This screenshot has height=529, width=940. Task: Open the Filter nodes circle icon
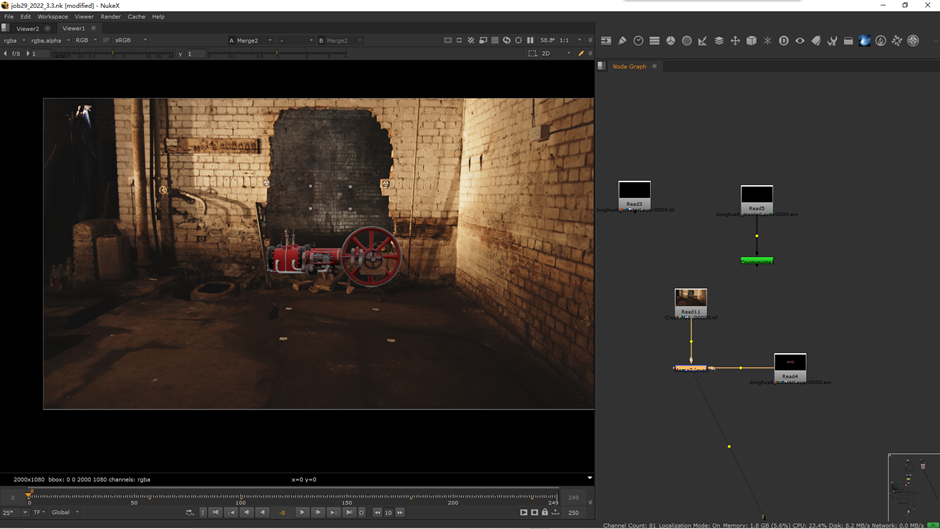[x=687, y=41]
